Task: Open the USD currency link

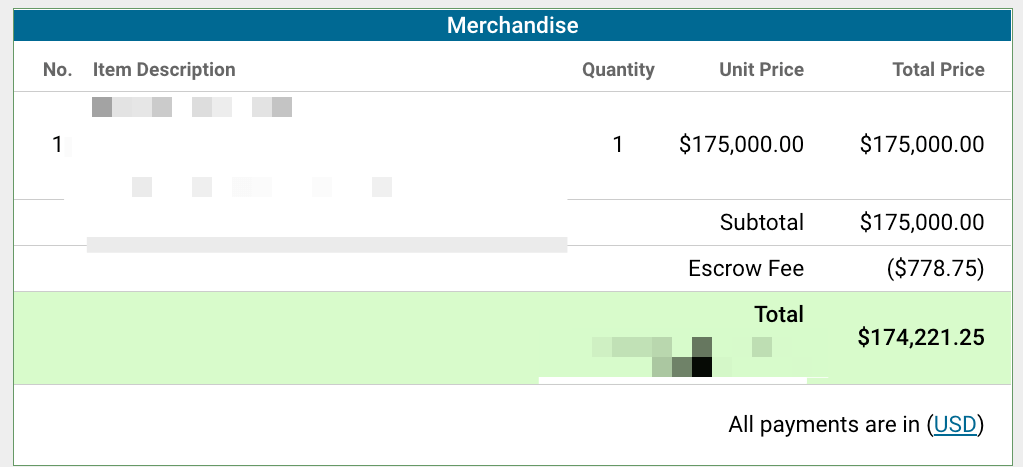Action: click(954, 425)
